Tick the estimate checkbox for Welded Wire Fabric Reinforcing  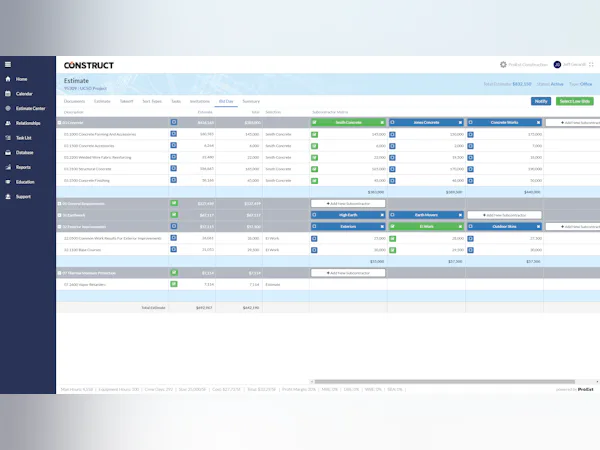point(173,157)
